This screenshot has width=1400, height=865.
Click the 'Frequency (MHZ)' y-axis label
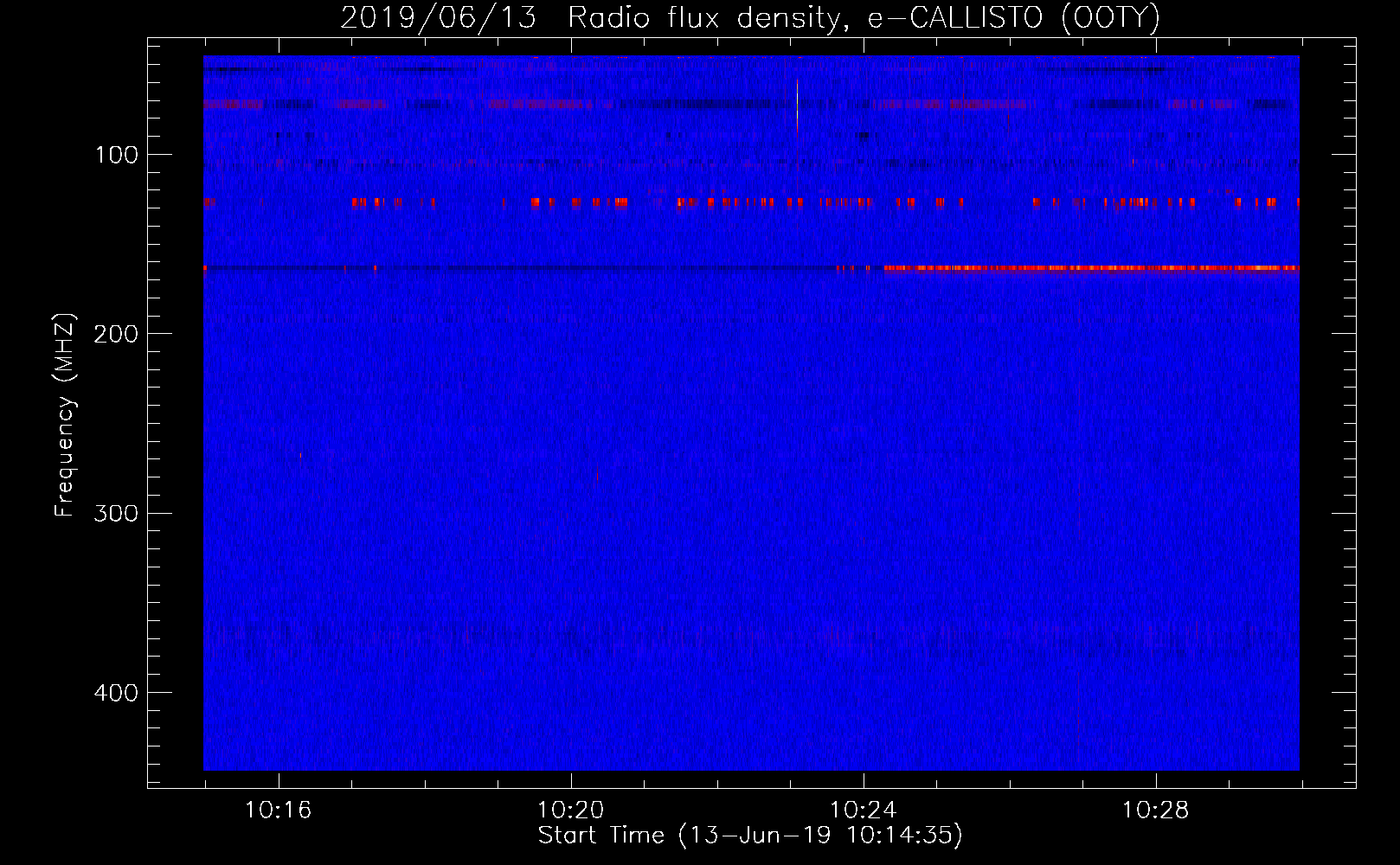pos(65,415)
